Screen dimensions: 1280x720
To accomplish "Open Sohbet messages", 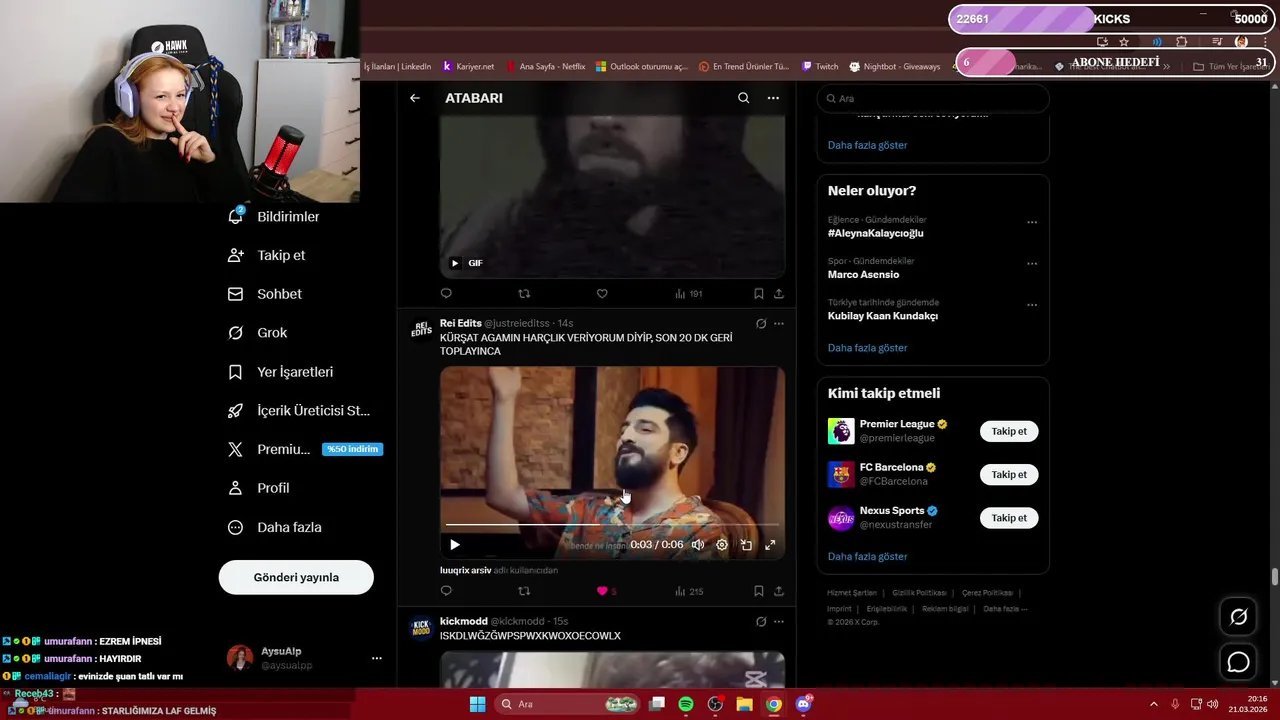I will point(265,294).
